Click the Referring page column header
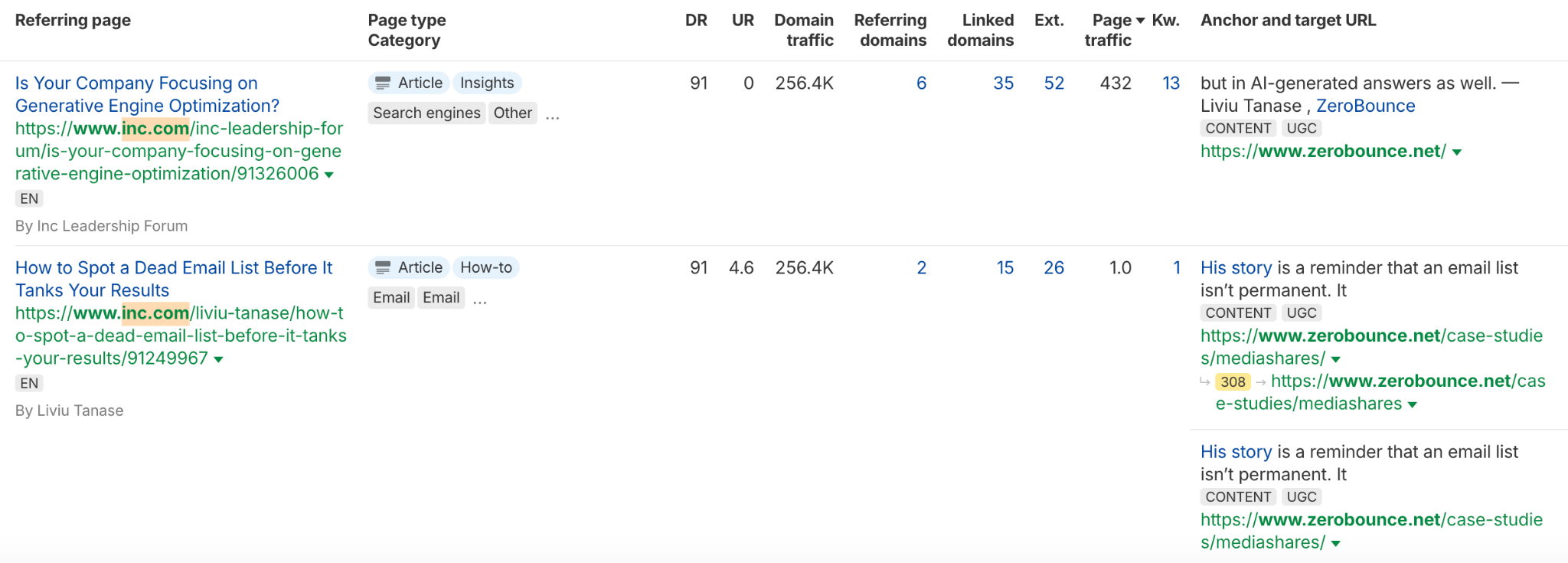Screen dimensions: 1568x563 click(x=73, y=20)
